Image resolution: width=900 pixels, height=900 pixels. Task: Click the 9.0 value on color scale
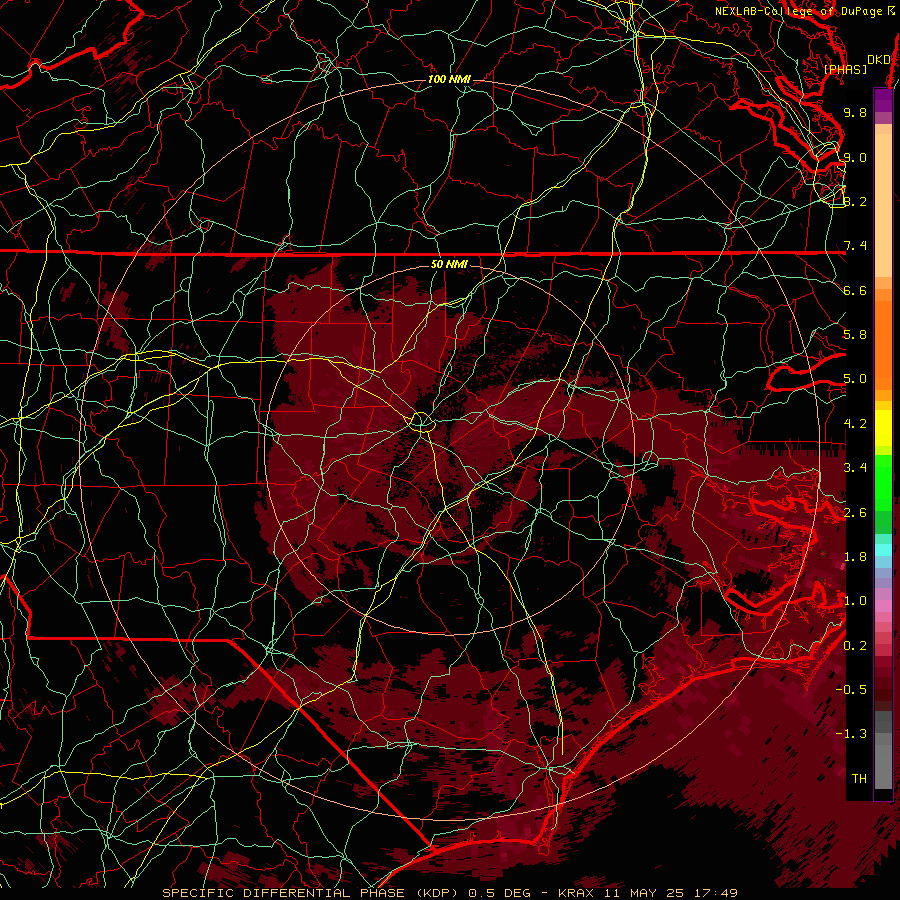click(x=855, y=157)
